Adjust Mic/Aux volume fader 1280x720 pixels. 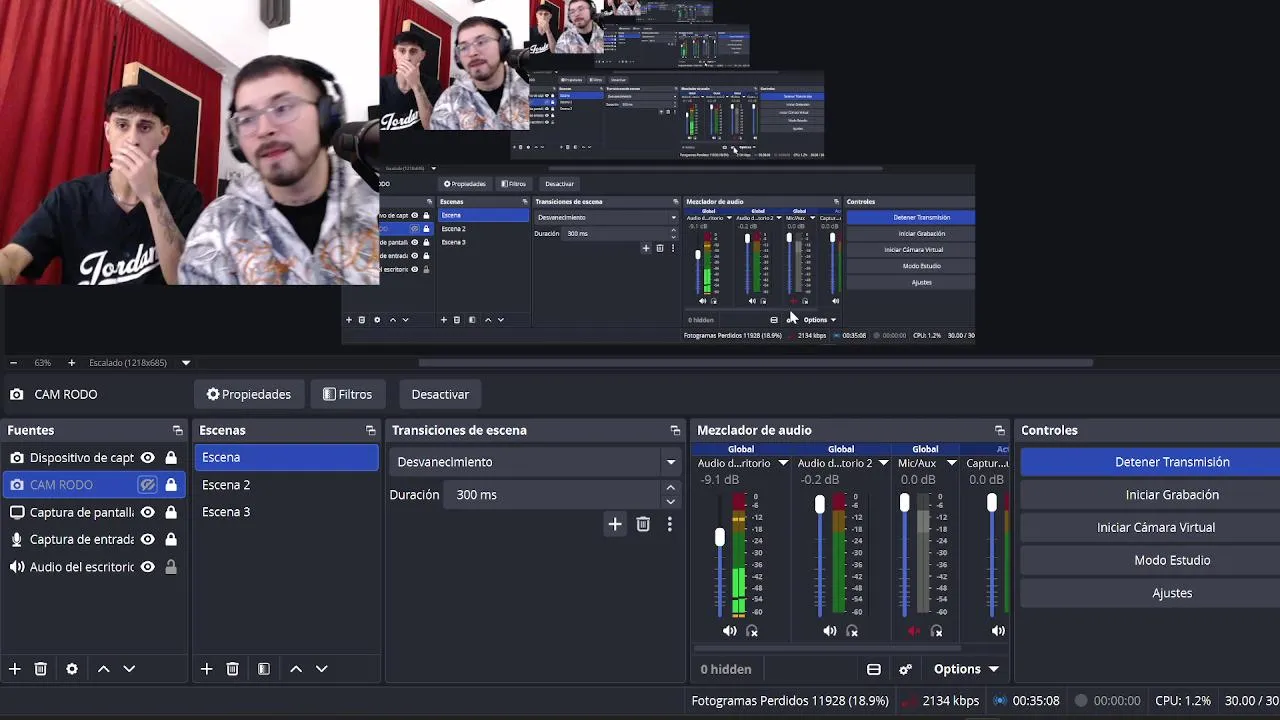pos(905,503)
